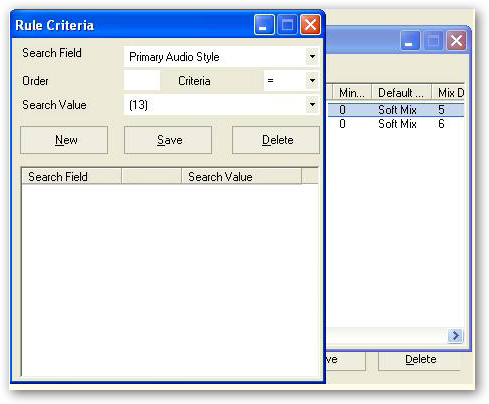
Task: Click the Delete button in Rule Criteria
Action: point(276,140)
